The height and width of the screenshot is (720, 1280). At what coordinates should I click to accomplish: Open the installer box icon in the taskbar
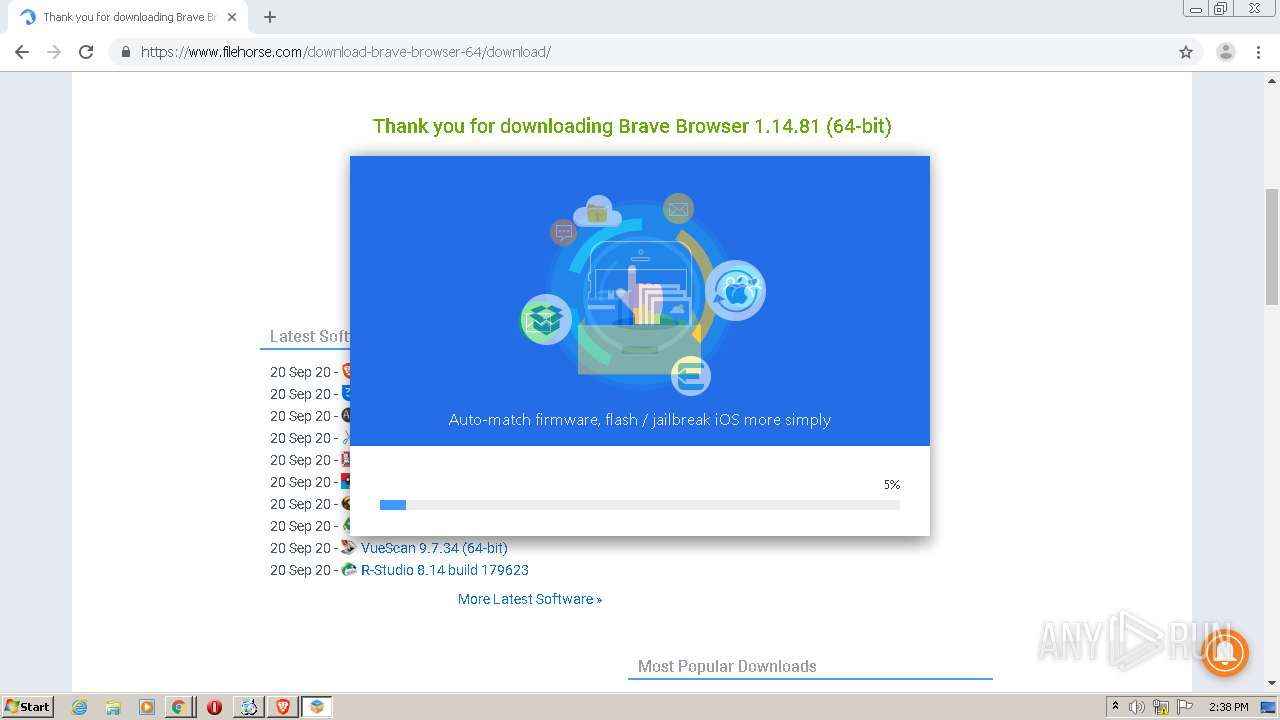(x=317, y=707)
